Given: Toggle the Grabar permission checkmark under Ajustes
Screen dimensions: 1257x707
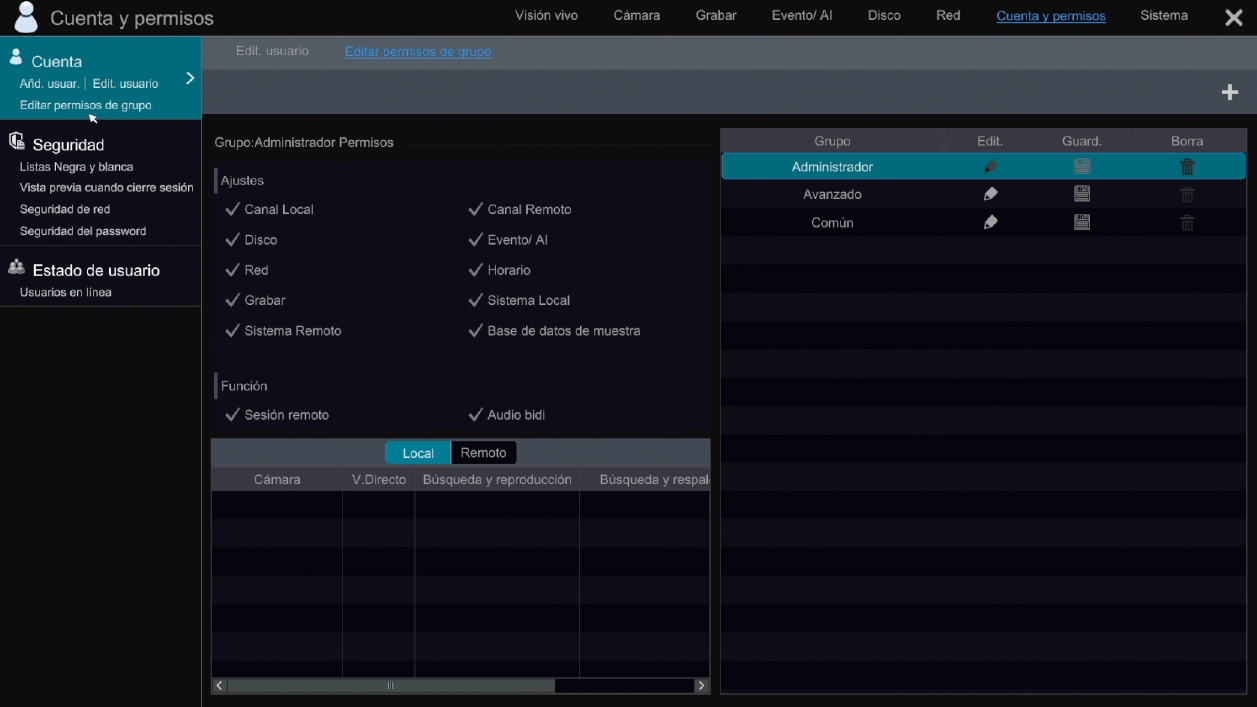Looking at the screenshot, I should [x=233, y=300].
